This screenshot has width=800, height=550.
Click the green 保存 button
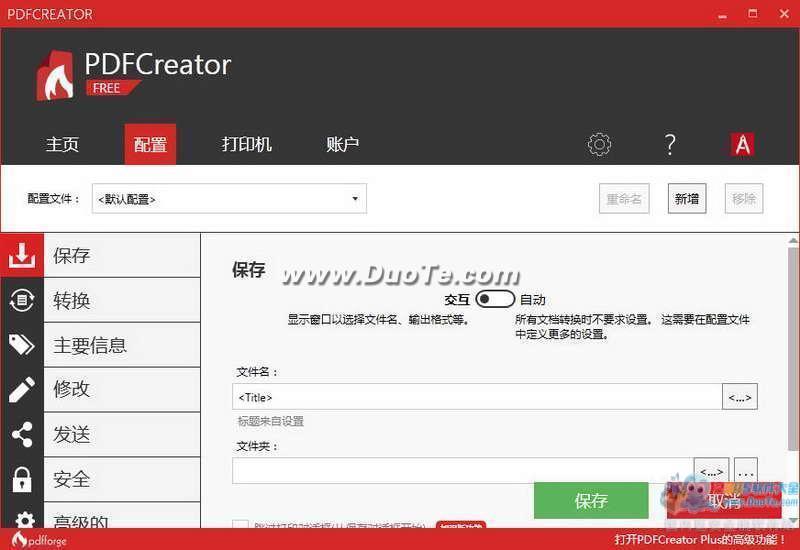coord(591,500)
